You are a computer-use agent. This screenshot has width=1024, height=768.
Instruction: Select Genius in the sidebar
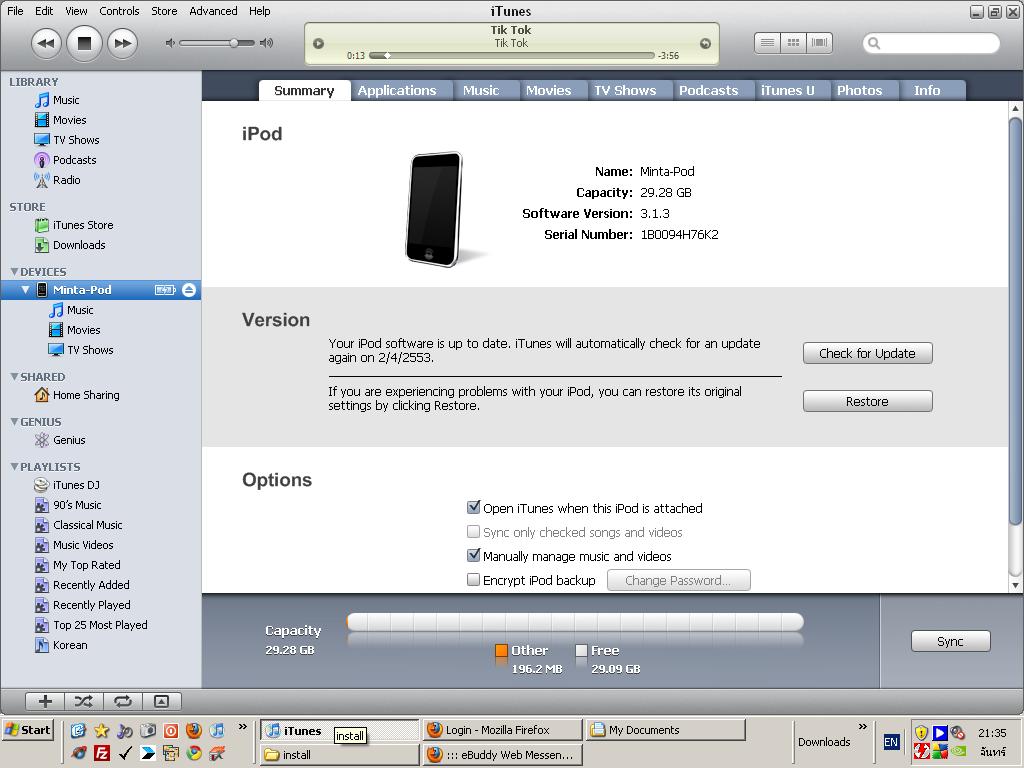(69, 440)
